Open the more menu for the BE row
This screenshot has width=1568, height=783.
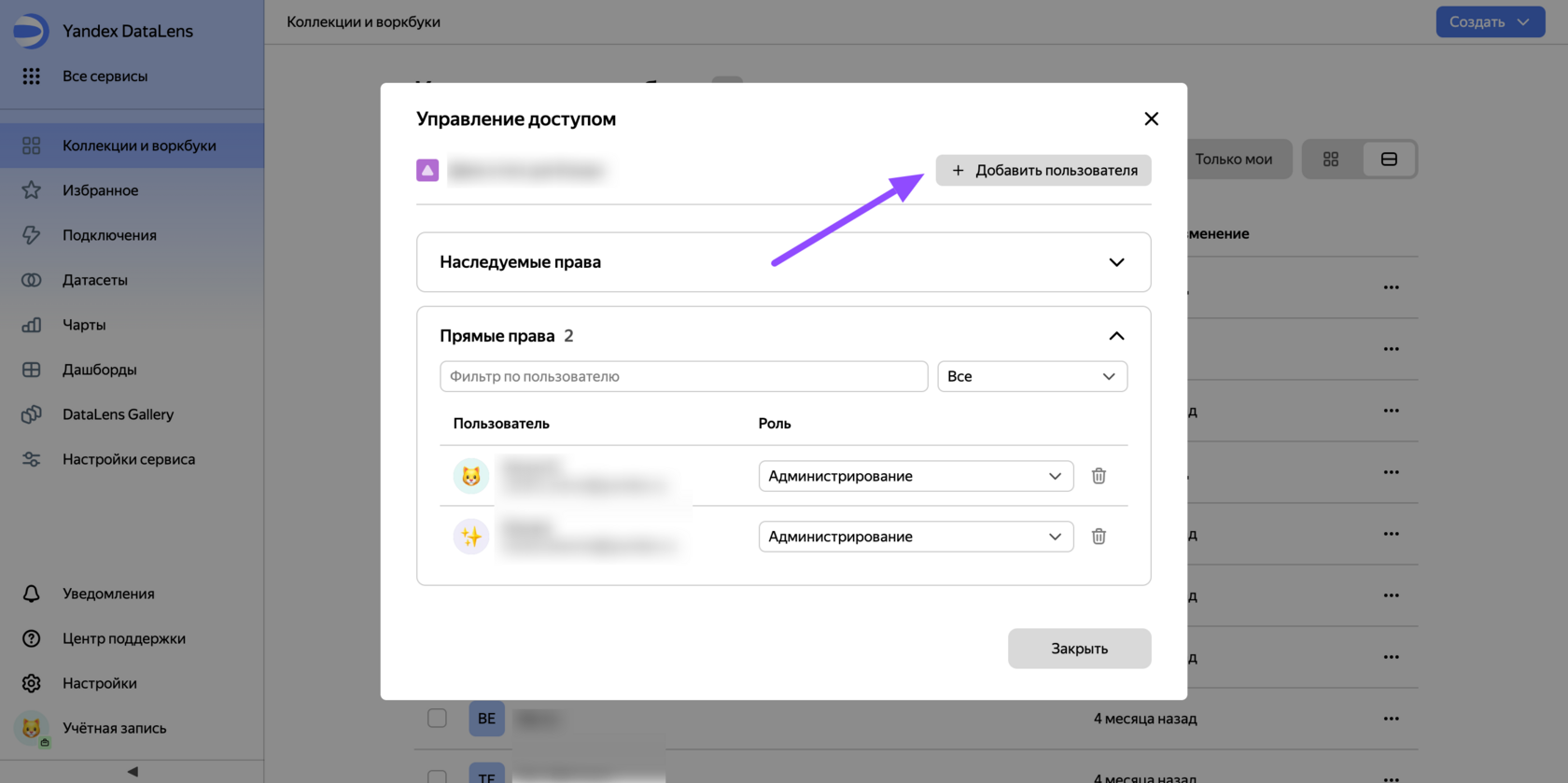(1392, 719)
